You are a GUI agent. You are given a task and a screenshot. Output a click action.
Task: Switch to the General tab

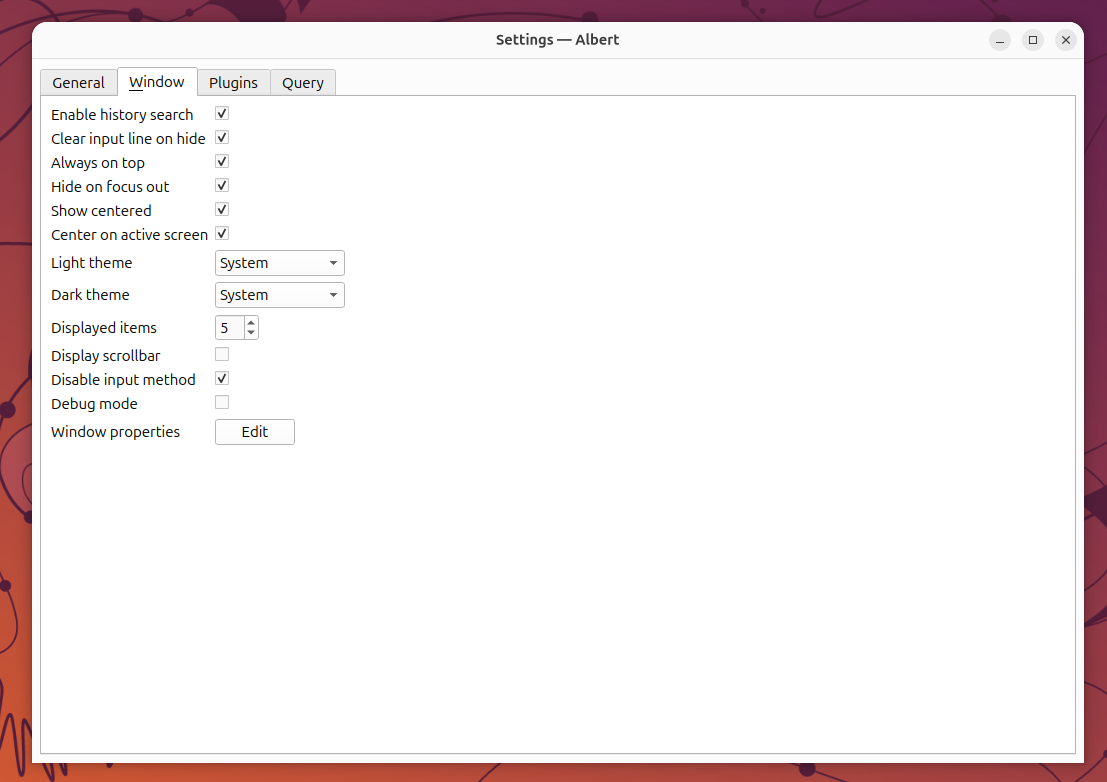point(78,83)
